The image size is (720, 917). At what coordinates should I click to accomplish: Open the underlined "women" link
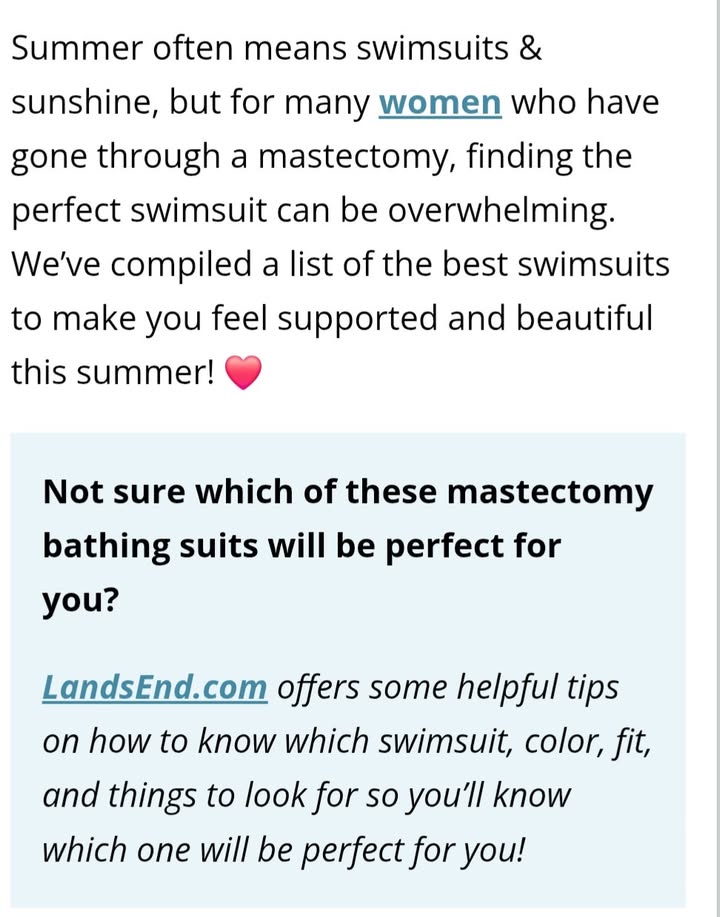click(440, 103)
